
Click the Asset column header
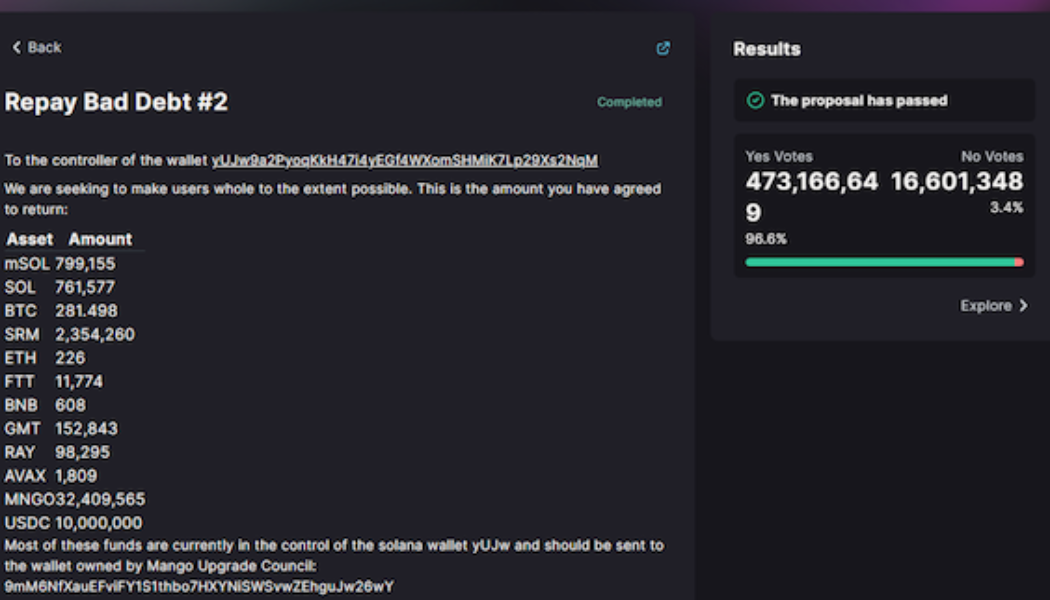30,239
